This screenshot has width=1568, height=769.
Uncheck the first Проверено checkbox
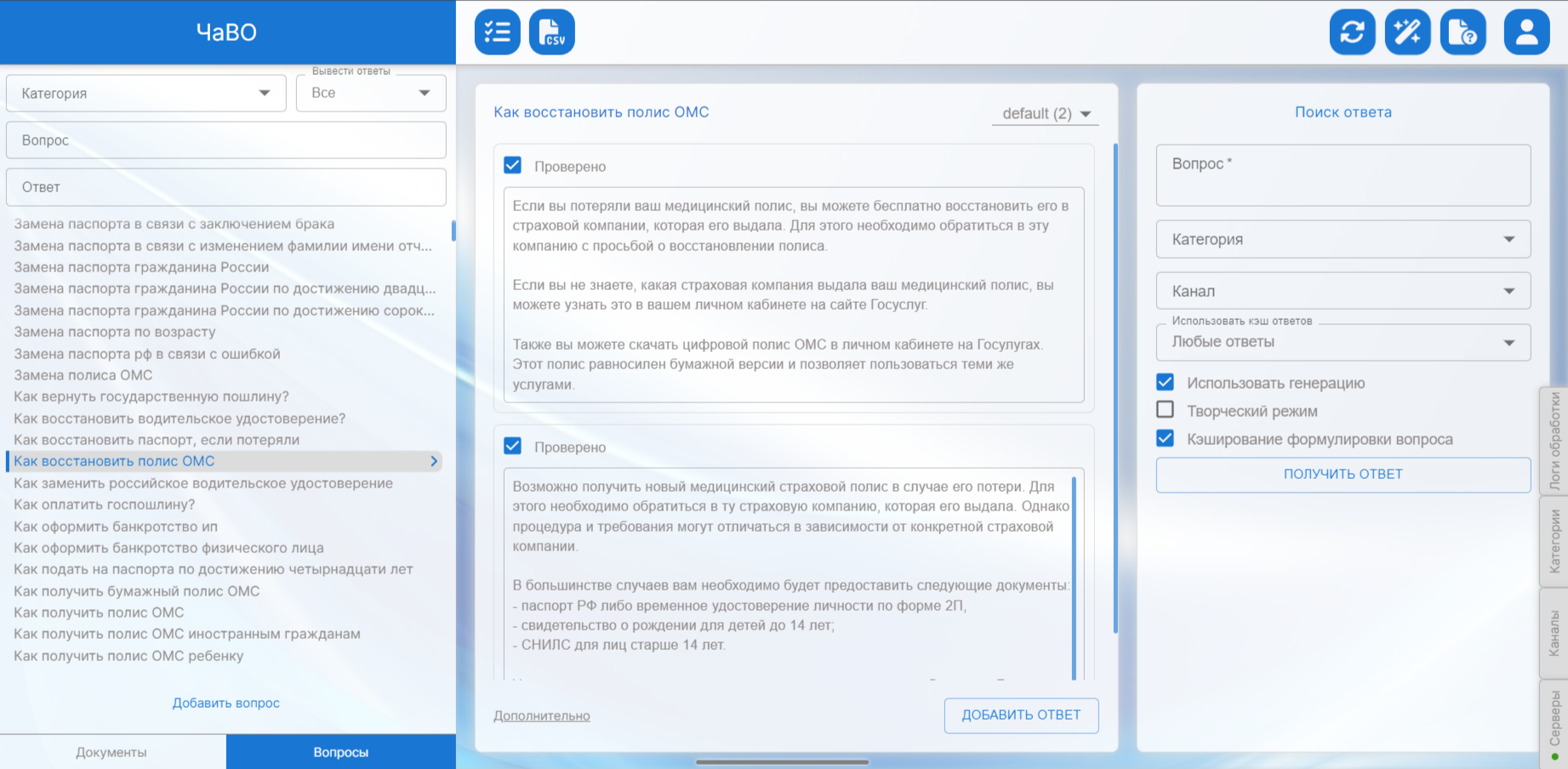pos(513,166)
